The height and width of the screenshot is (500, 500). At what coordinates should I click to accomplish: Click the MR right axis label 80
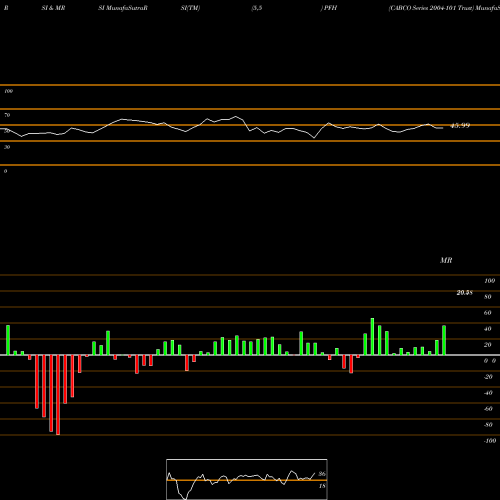[x=487, y=297]
